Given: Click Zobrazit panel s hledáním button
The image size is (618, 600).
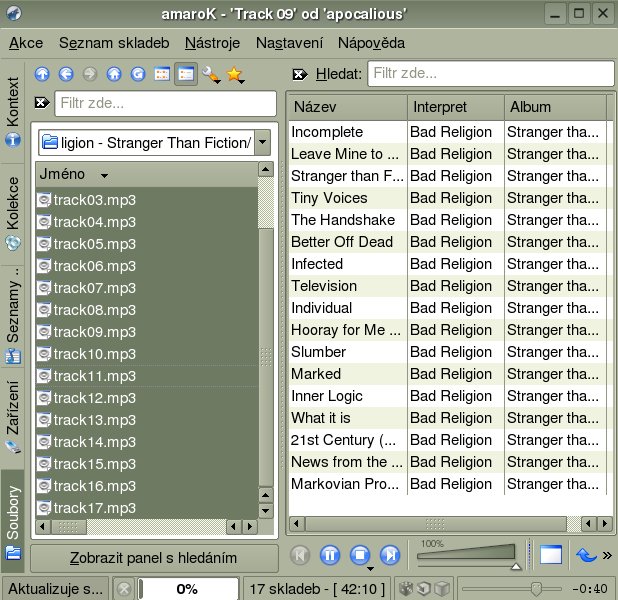Looking at the screenshot, I should click(x=153, y=558).
